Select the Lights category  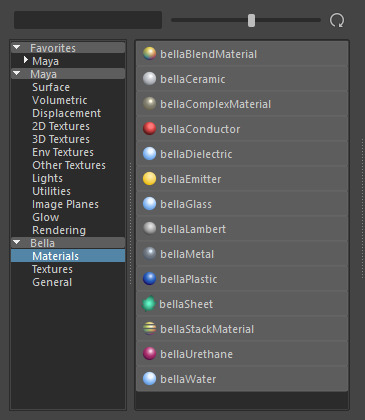tap(47, 178)
